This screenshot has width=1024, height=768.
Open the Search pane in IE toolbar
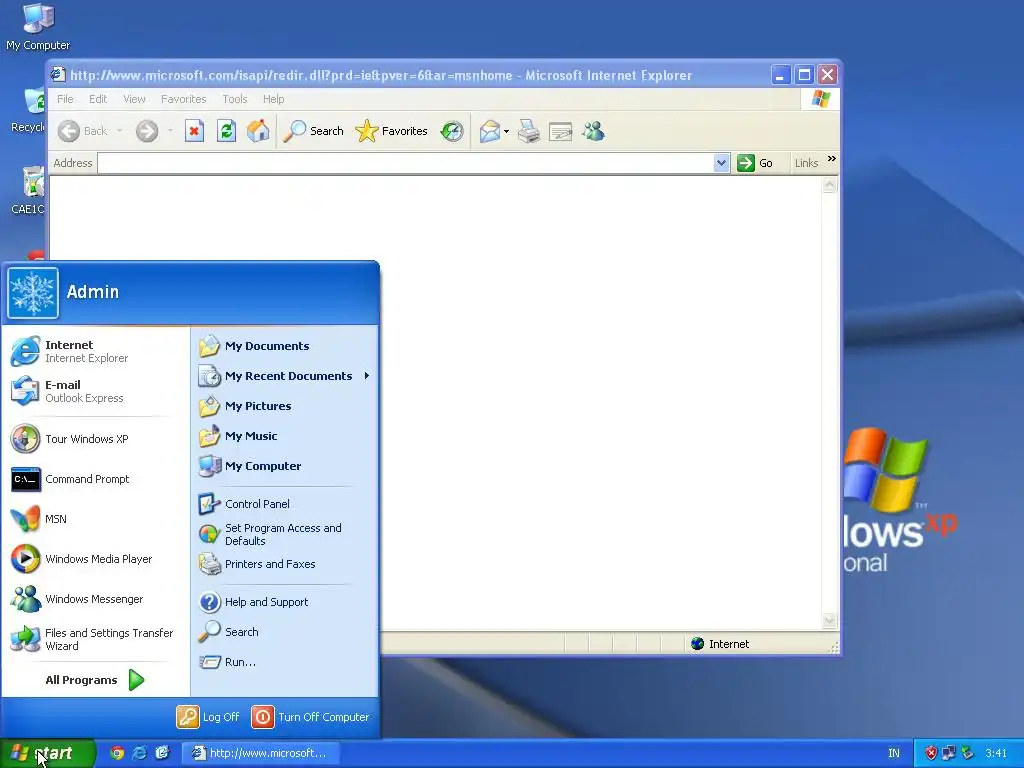pyautogui.click(x=313, y=131)
